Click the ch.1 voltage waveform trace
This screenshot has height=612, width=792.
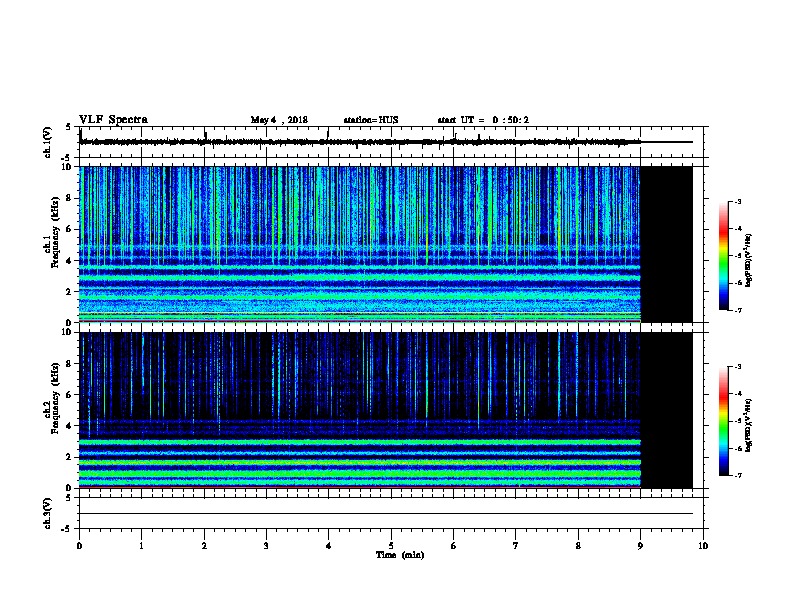[386, 142]
